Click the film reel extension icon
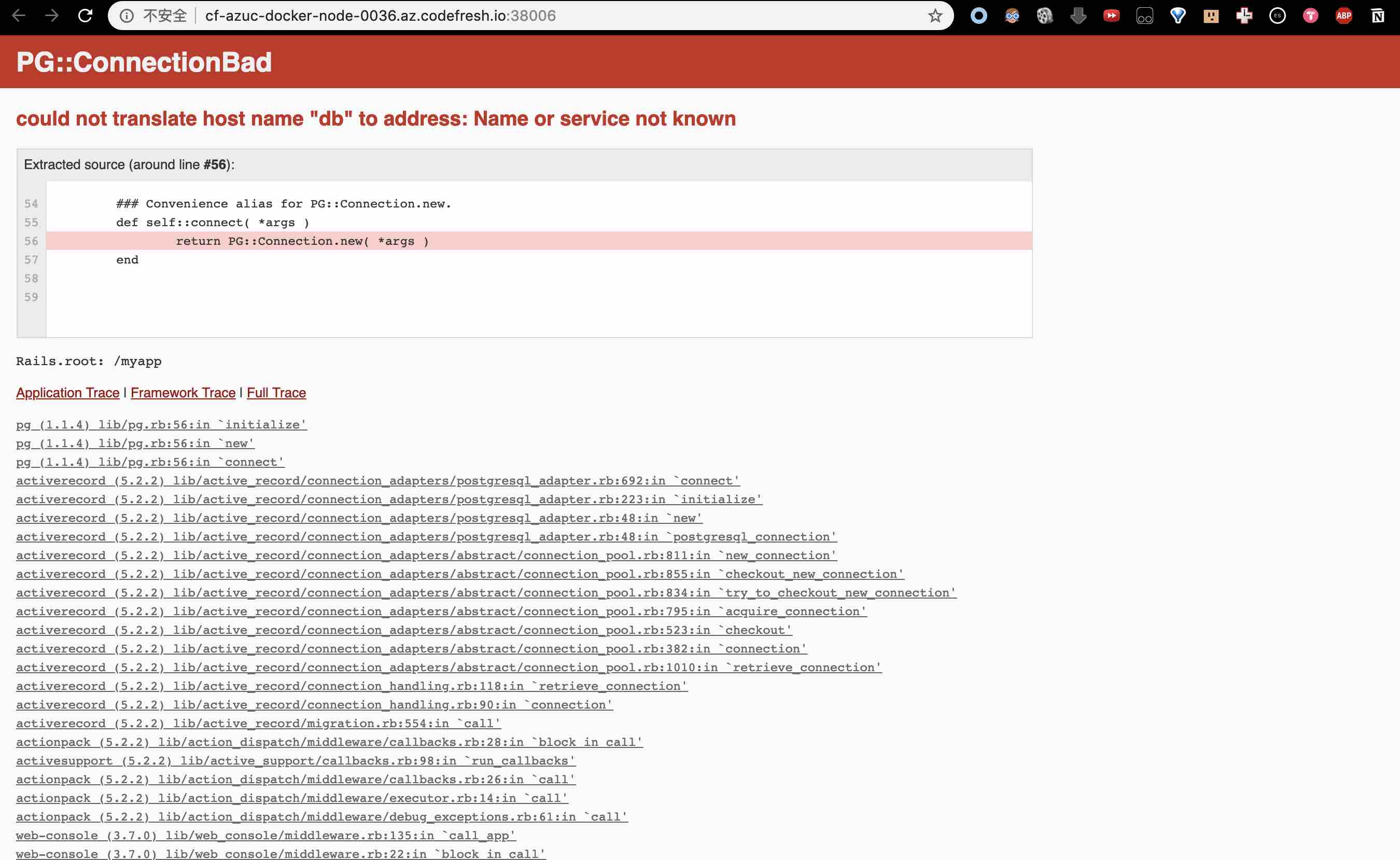Image resolution: width=1400 pixels, height=860 pixels. [1045, 16]
